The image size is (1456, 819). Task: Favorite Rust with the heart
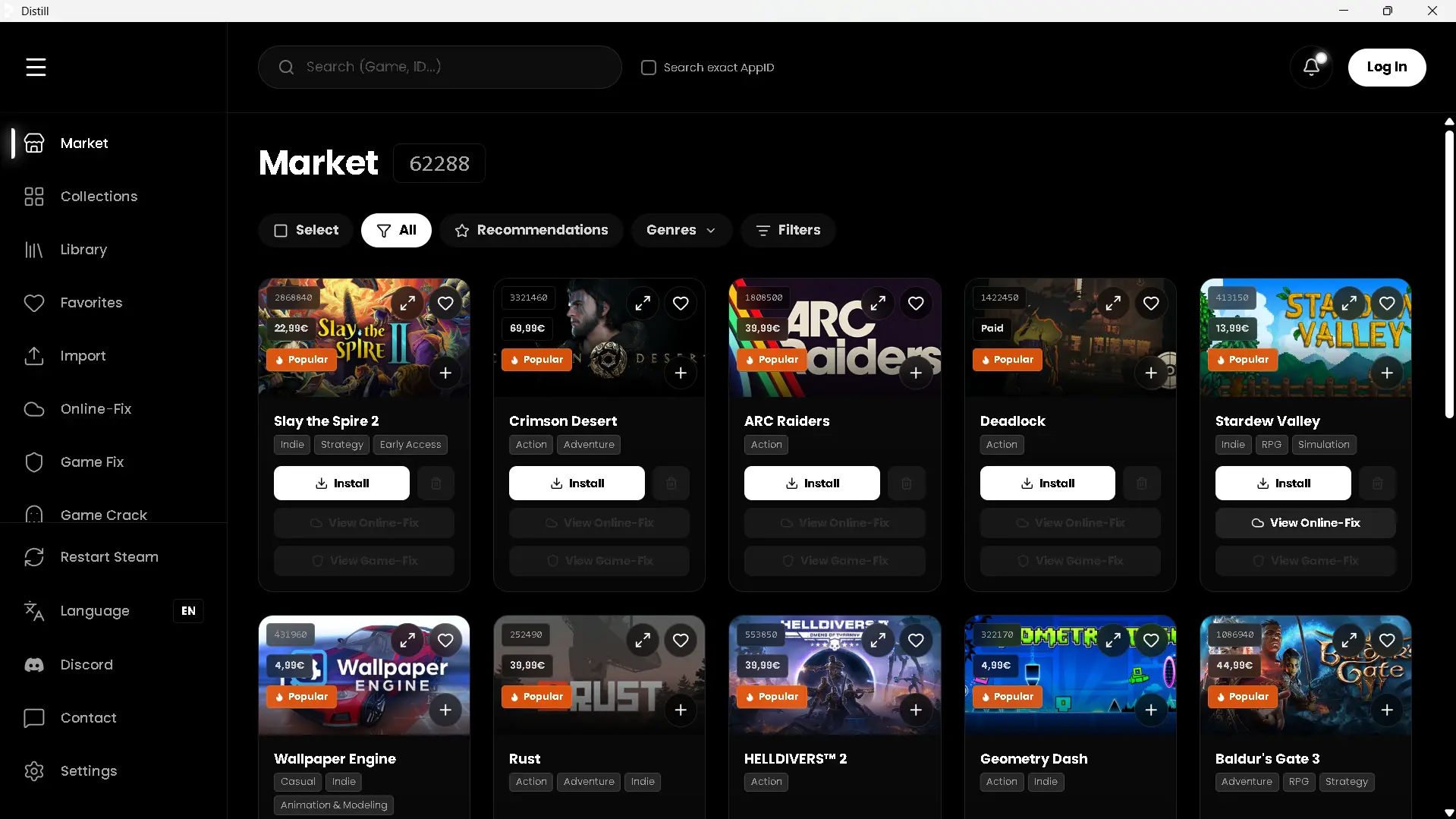click(681, 641)
